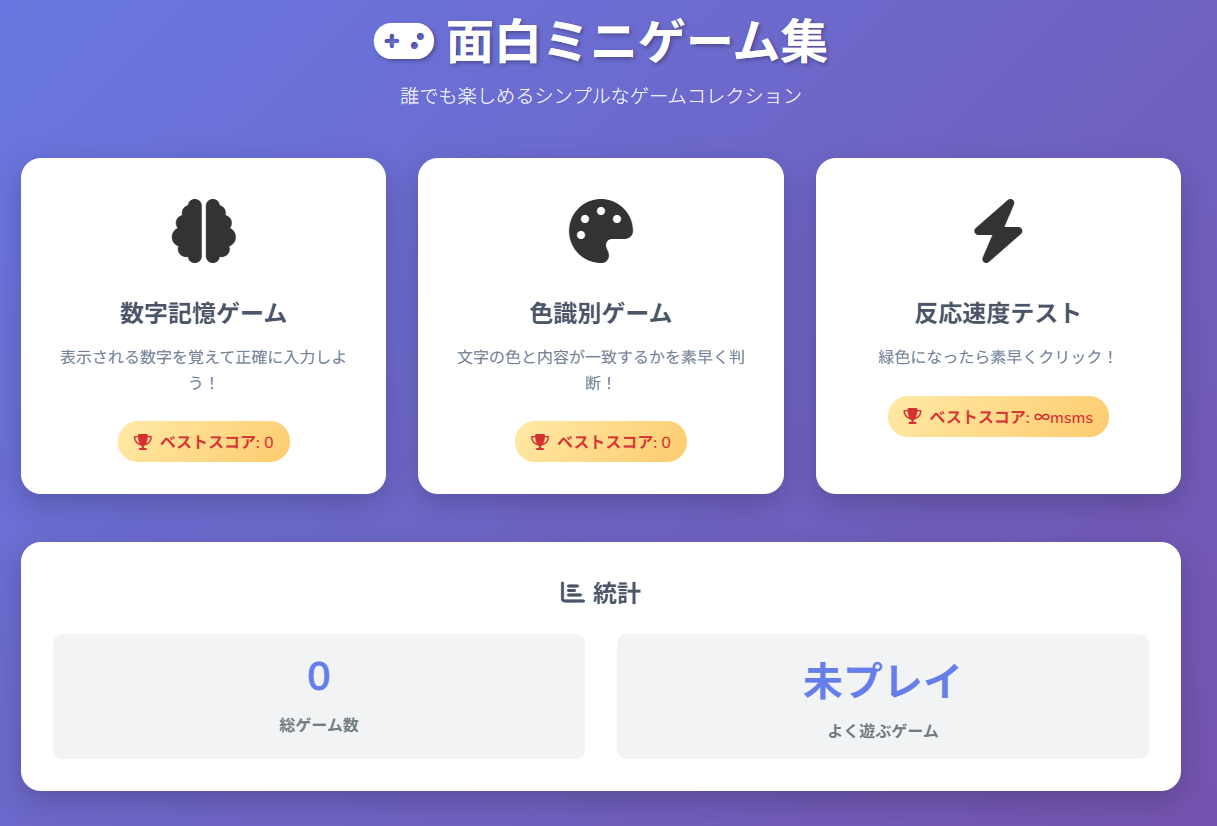Image resolution: width=1217 pixels, height=826 pixels.
Task: Click the ∞ms best score badge
Action: (x=998, y=417)
